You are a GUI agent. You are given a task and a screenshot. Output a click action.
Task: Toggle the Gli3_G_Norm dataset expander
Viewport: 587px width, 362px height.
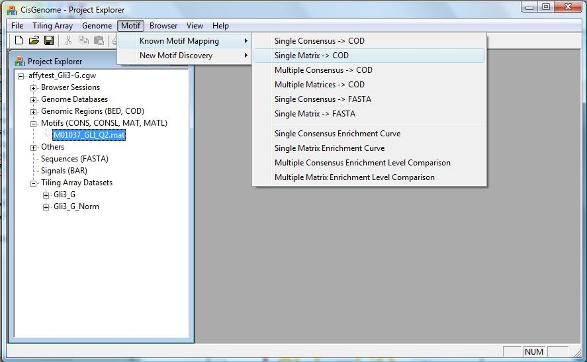[x=46, y=207]
